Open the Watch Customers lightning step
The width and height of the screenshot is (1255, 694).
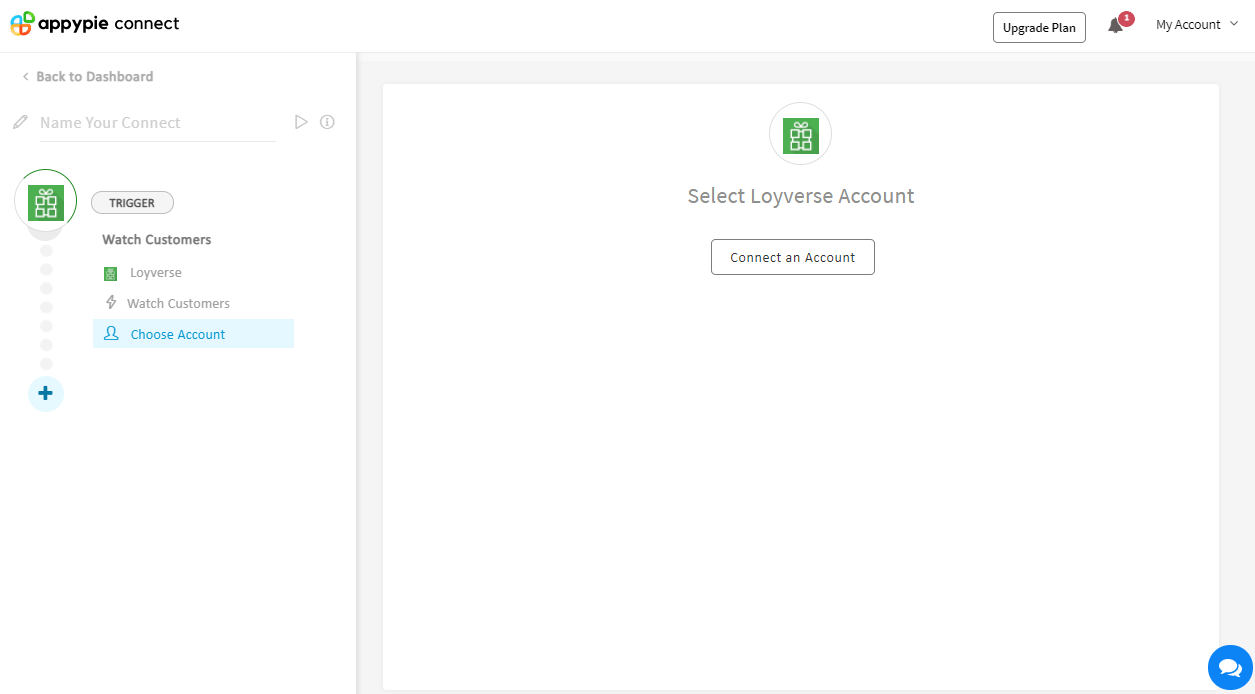[x=177, y=304]
